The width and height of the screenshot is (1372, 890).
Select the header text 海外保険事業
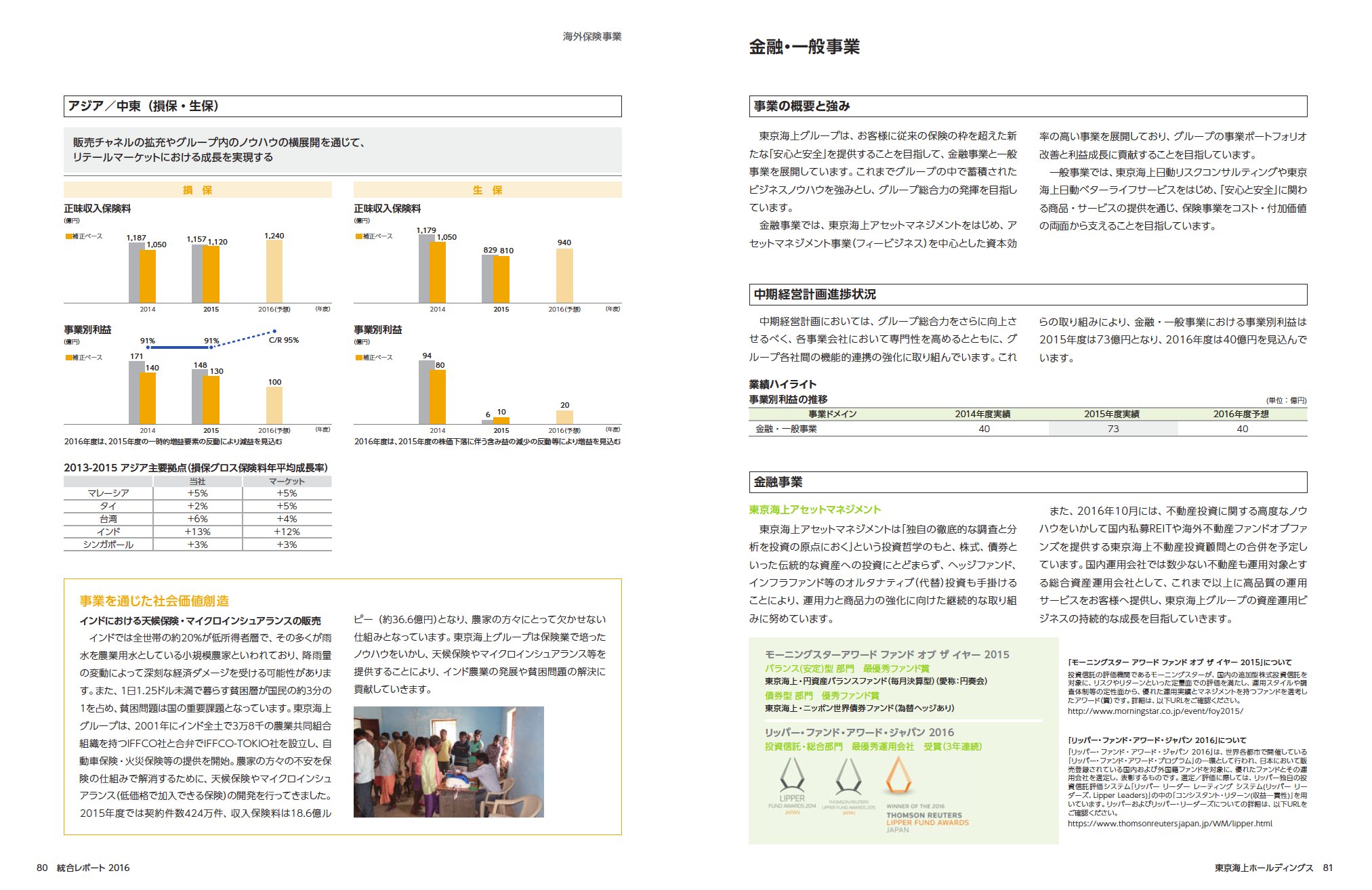coord(592,37)
